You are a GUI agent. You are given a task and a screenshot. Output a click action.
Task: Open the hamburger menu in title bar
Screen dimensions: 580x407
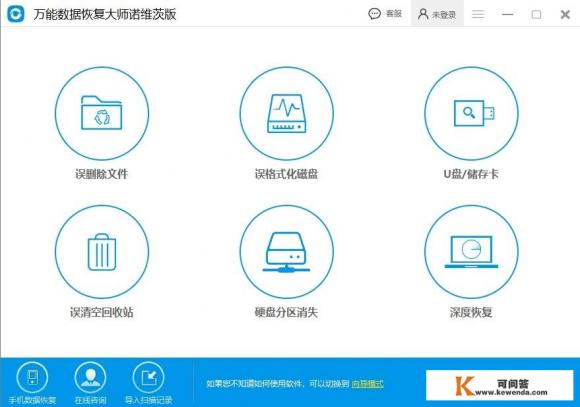(478, 14)
